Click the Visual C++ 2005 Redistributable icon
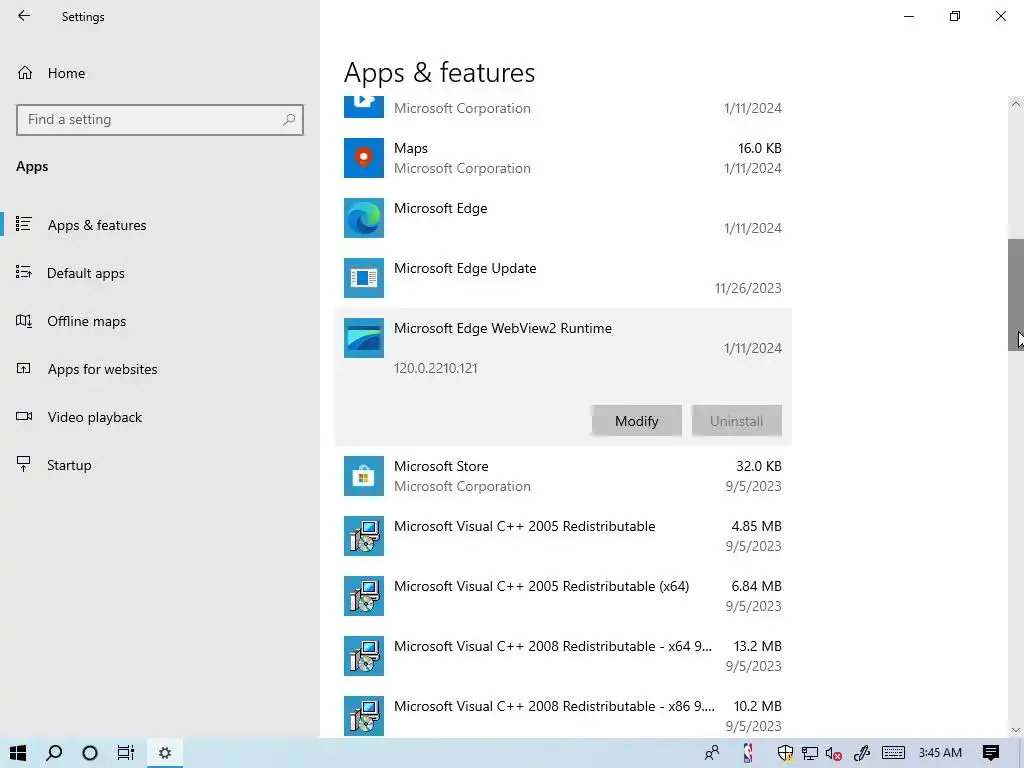 (364, 536)
